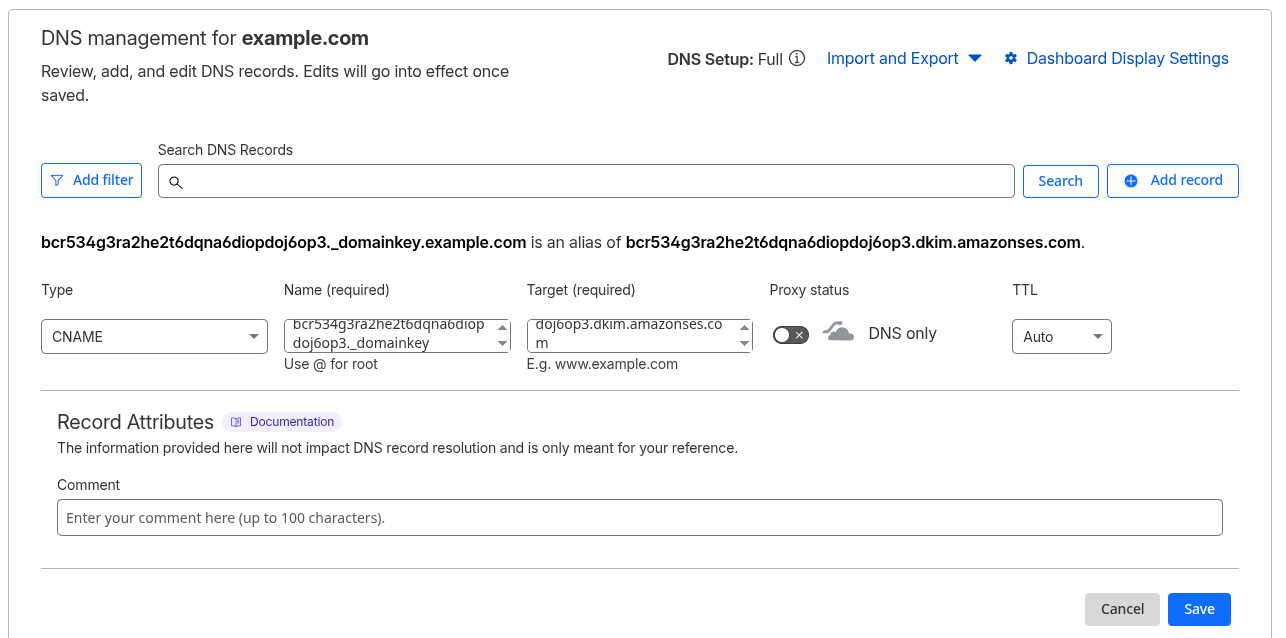1286x638 pixels.
Task: Click the Search button
Action: pos(1060,181)
